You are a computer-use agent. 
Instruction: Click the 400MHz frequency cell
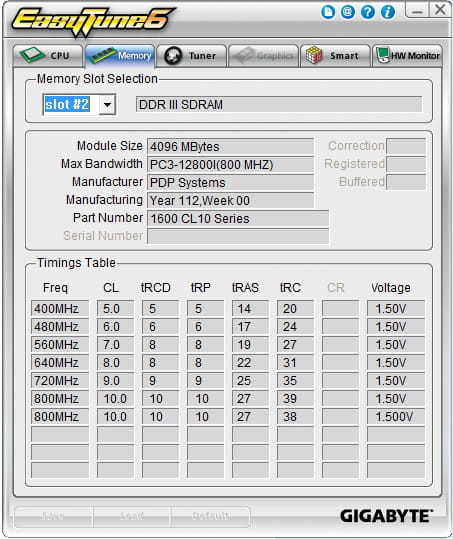coord(60,308)
